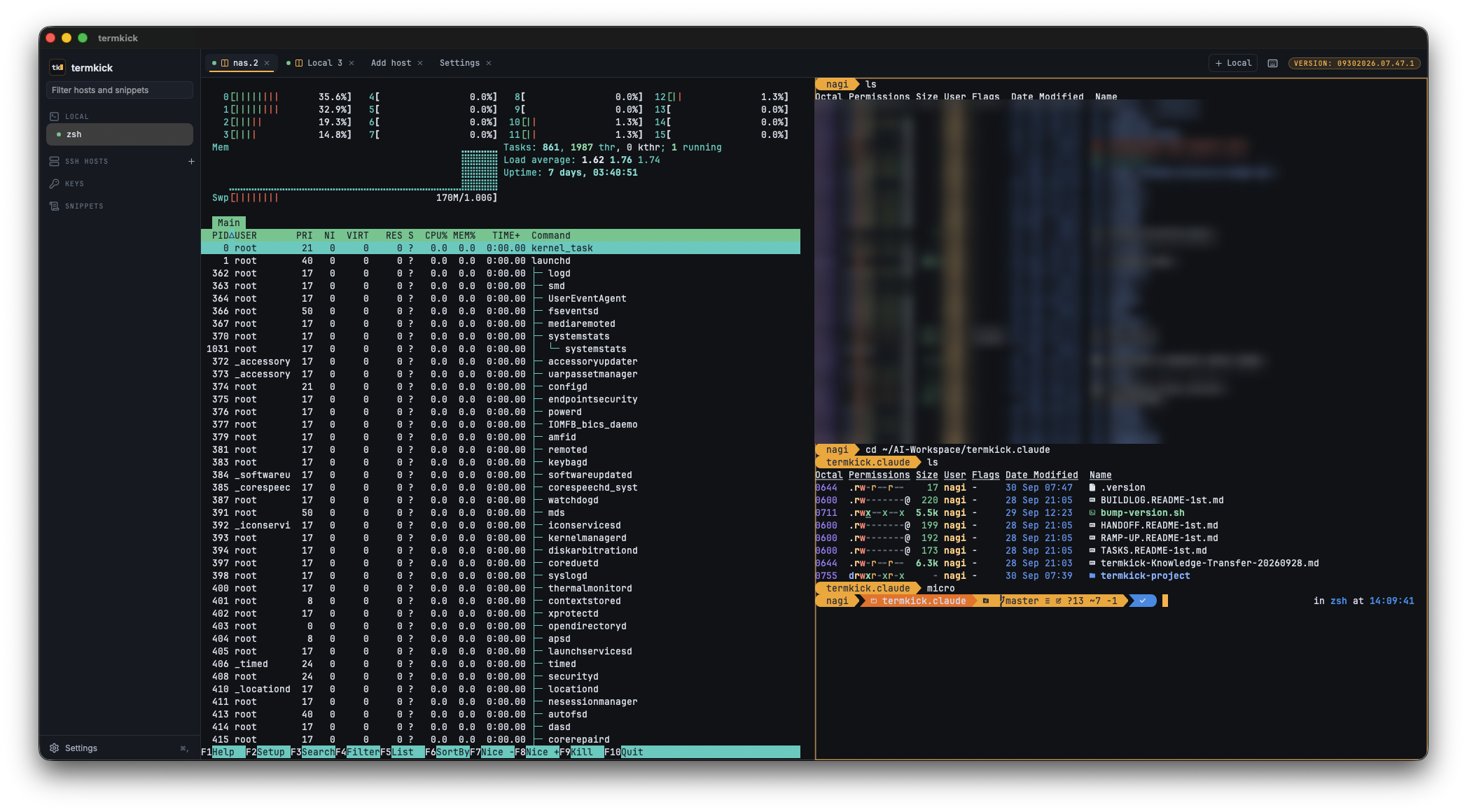Click split-pane icon on nas.2 tab

[225, 63]
